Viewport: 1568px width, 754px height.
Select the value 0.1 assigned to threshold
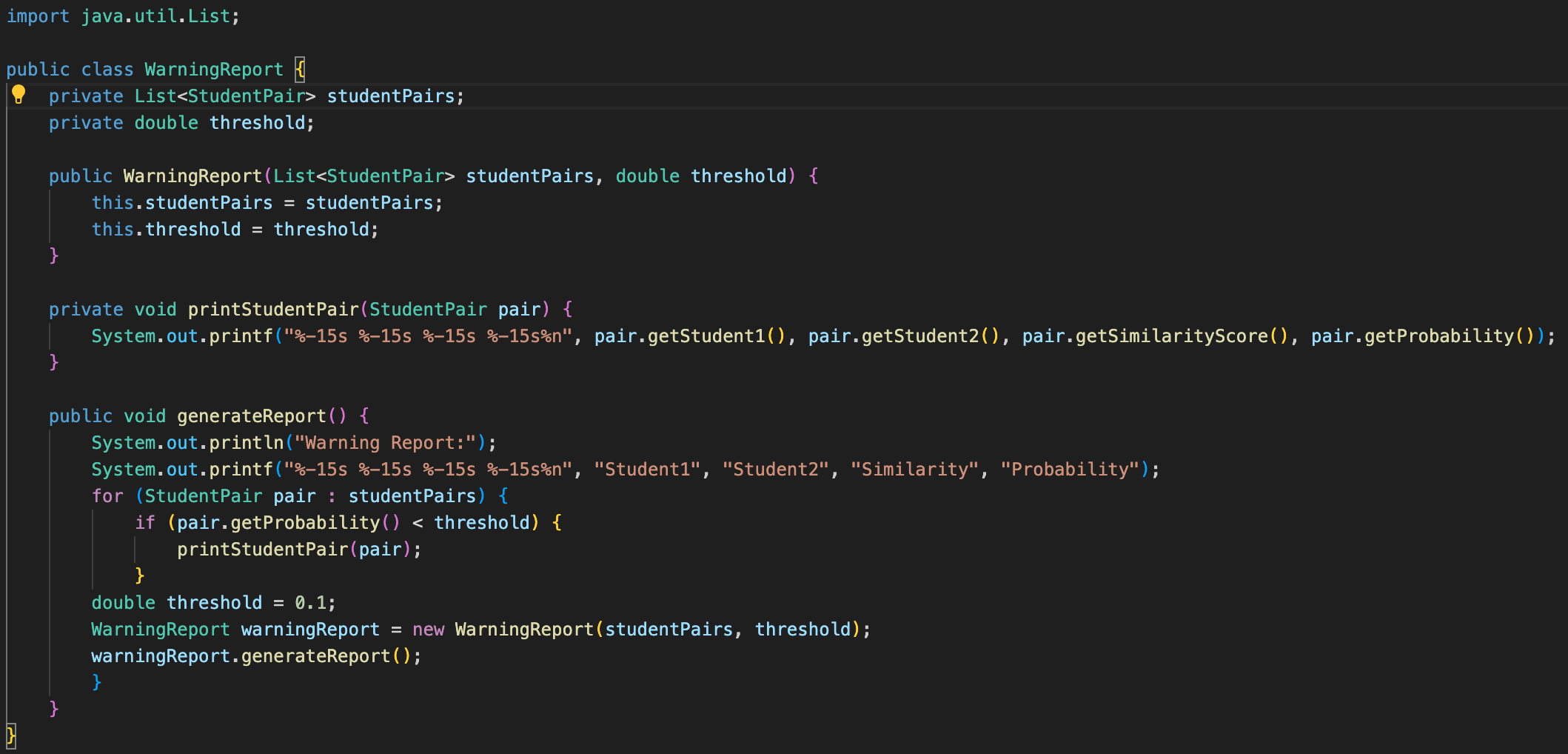click(x=312, y=602)
